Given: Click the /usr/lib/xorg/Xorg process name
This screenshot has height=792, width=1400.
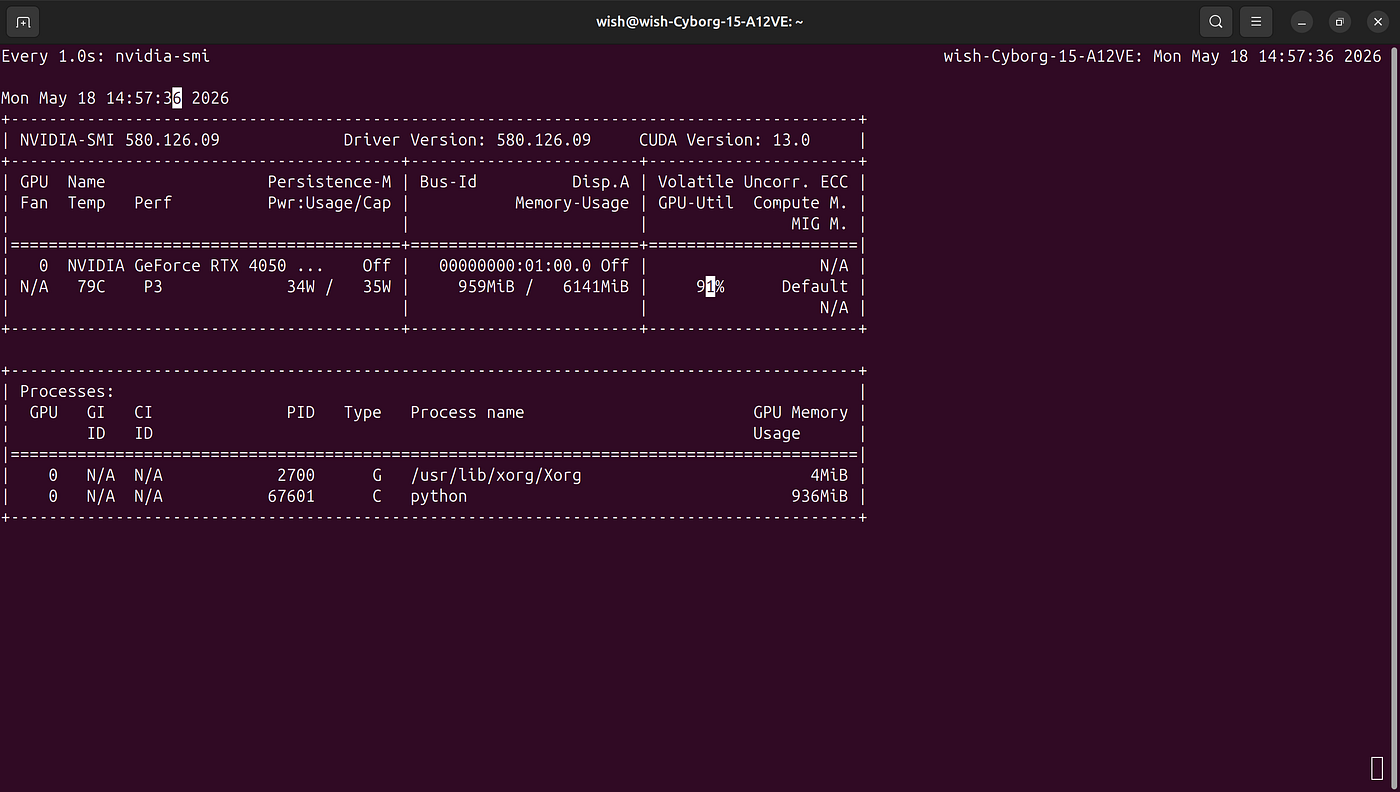Looking at the screenshot, I should pos(496,476).
